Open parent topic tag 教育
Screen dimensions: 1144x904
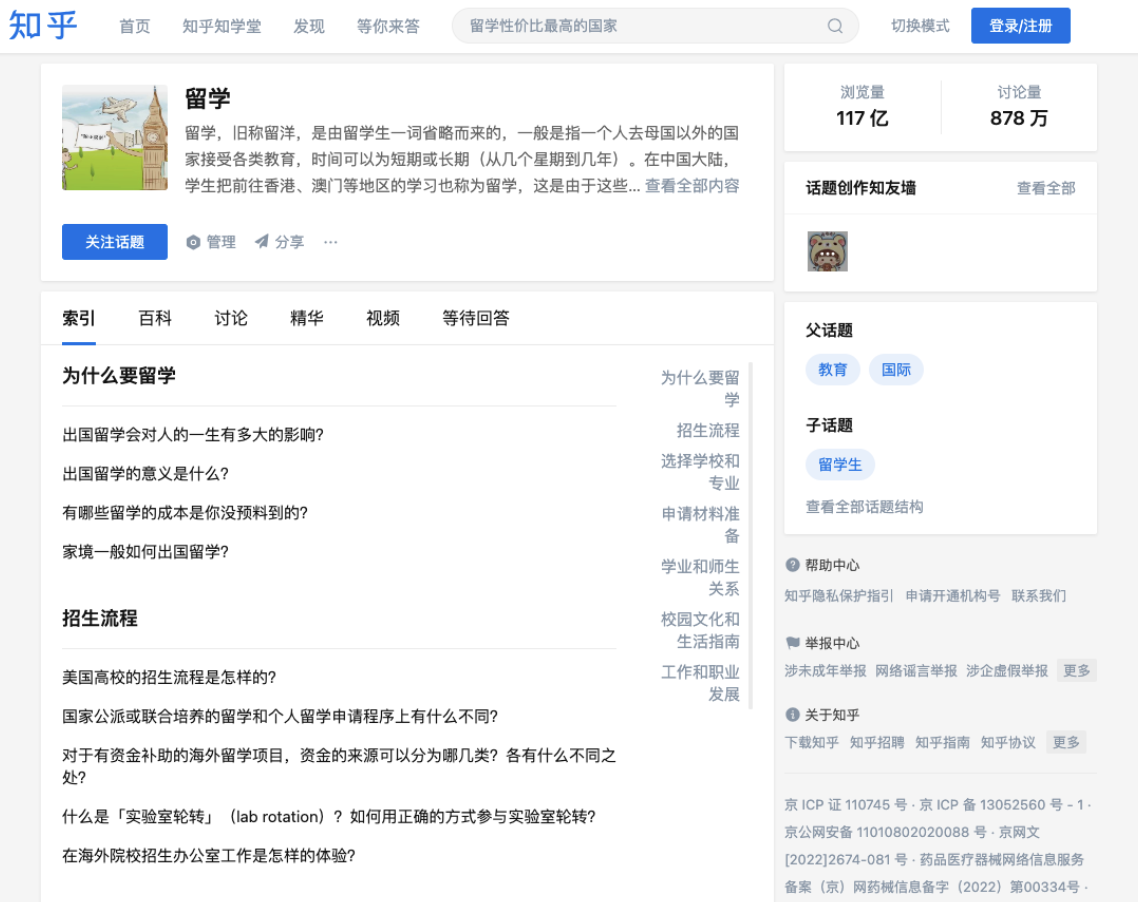pyautogui.click(x=837, y=371)
